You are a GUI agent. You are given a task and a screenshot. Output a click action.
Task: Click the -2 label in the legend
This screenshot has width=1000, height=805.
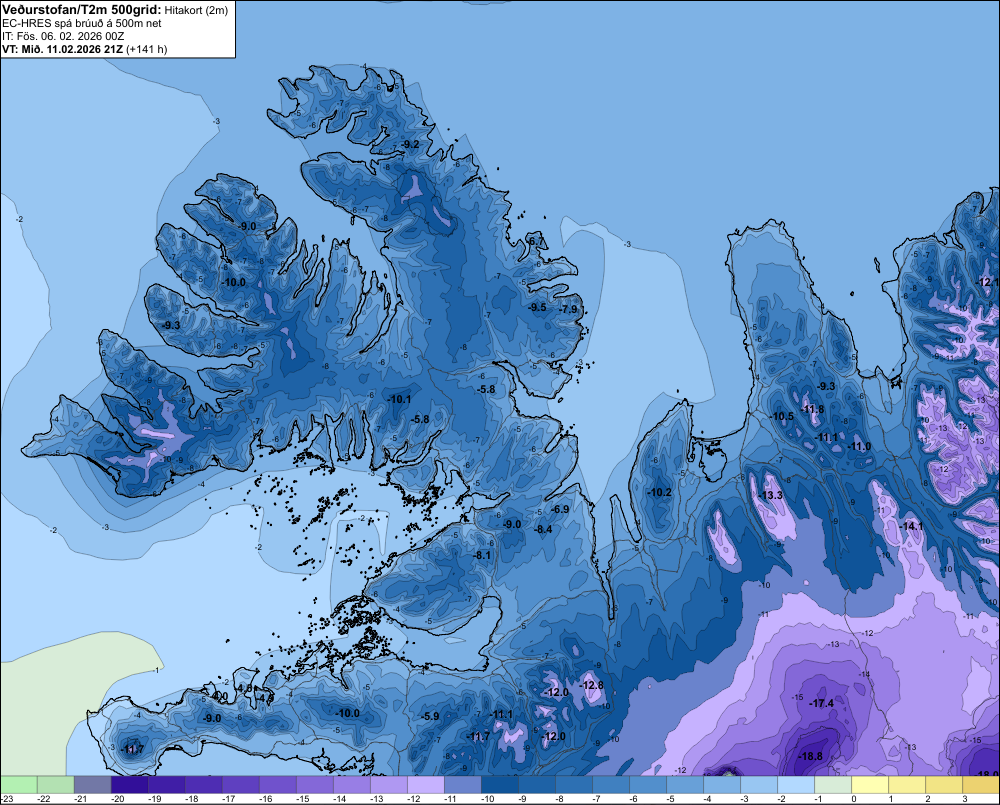pos(782,799)
